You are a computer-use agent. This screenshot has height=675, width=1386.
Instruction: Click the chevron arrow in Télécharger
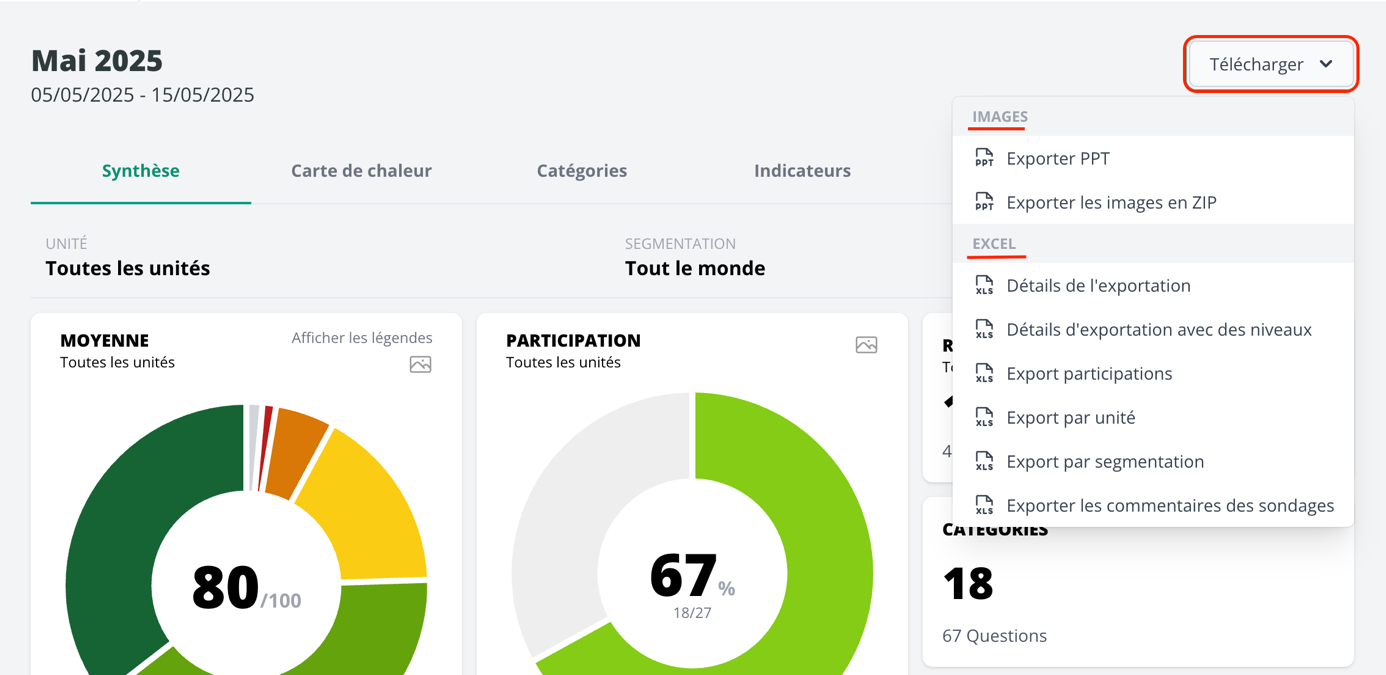point(1326,64)
